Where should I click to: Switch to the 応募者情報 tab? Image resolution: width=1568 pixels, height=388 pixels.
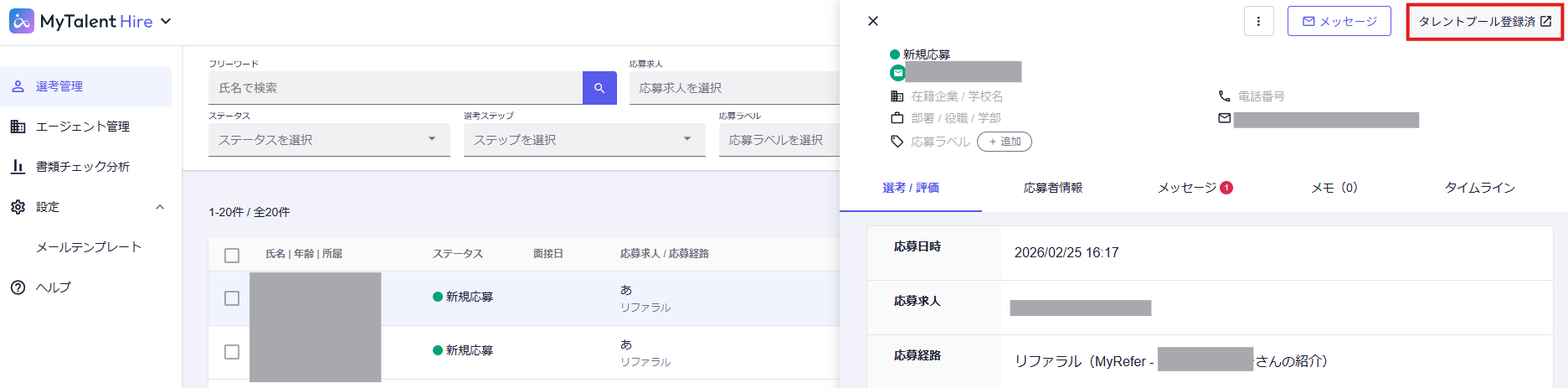pyautogui.click(x=1052, y=188)
